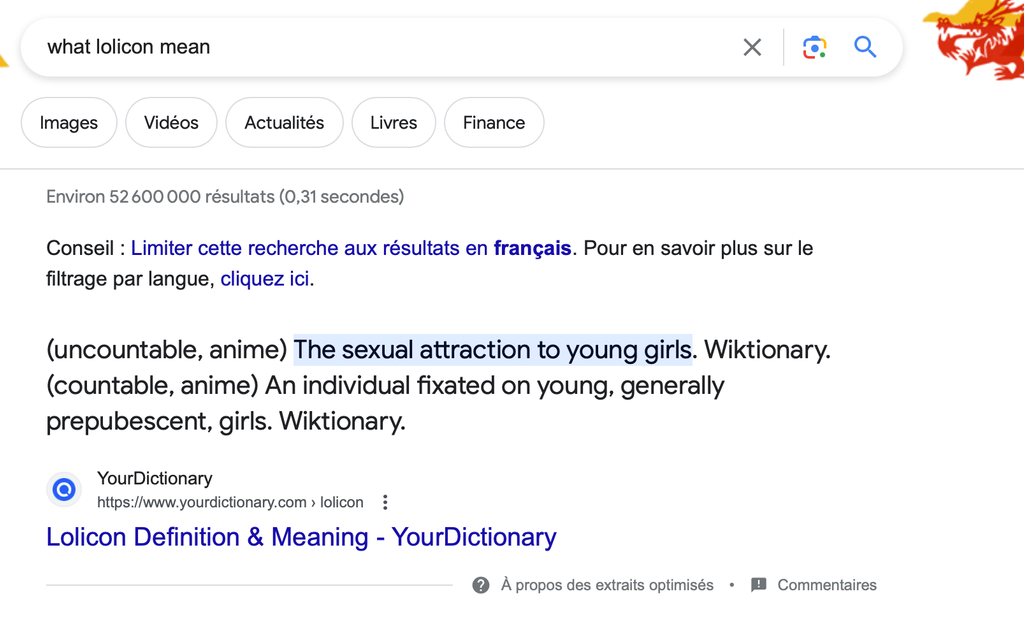Click inside the search query field
This screenshot has width=1024, height=617.
(x=380, y=47)
